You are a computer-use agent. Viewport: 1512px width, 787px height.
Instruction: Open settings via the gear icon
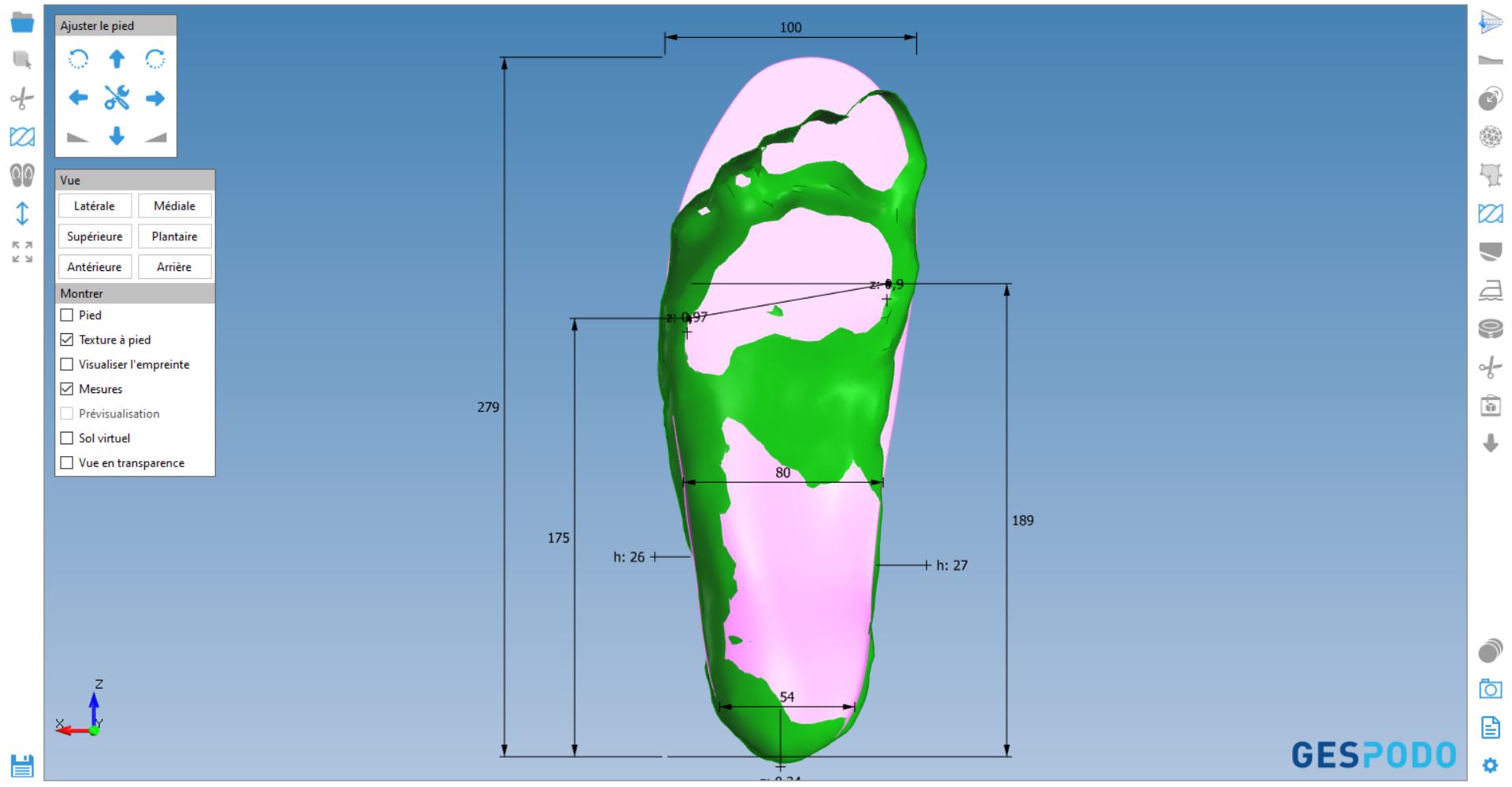click(1490, 765)
